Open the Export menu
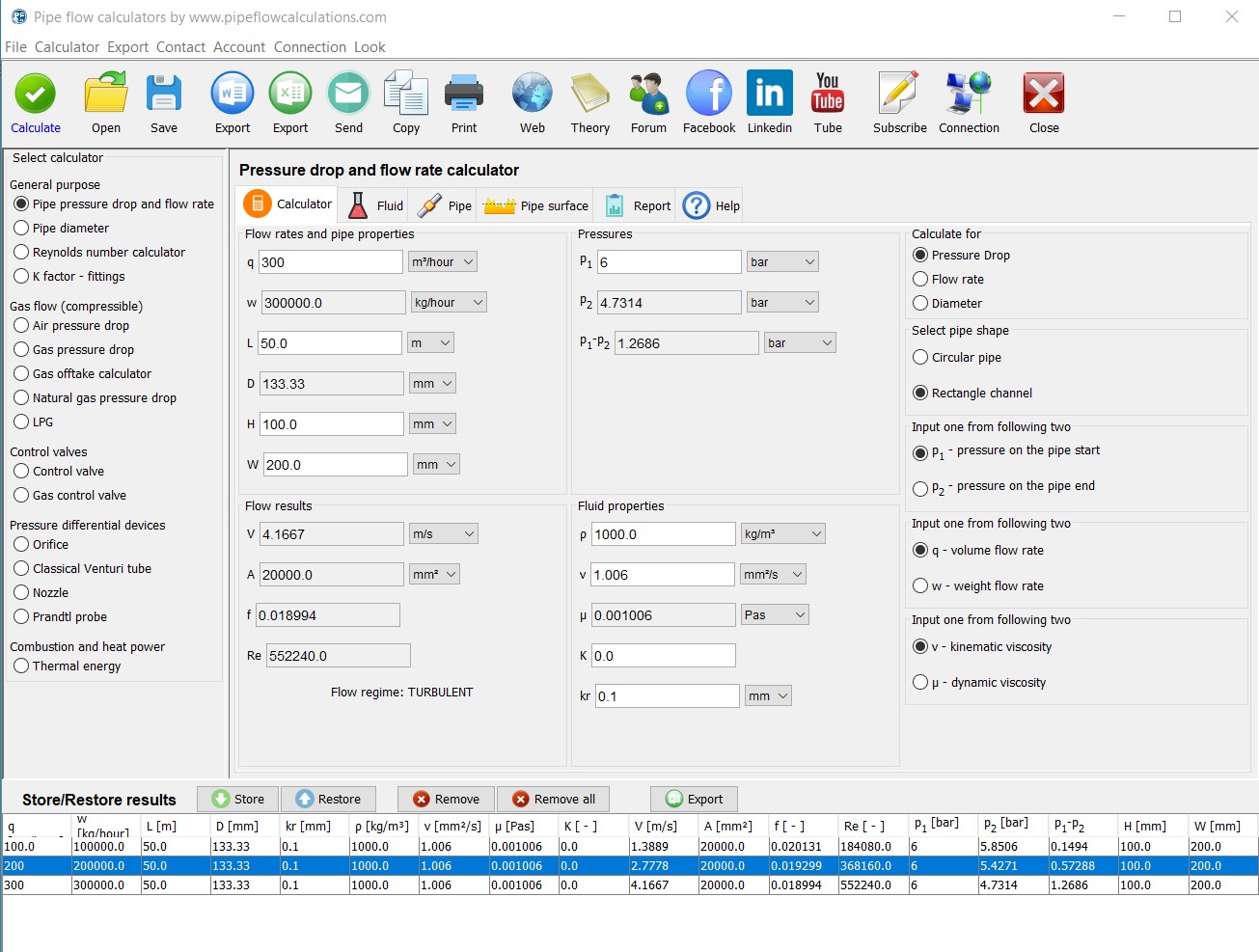 click(127, 46)
